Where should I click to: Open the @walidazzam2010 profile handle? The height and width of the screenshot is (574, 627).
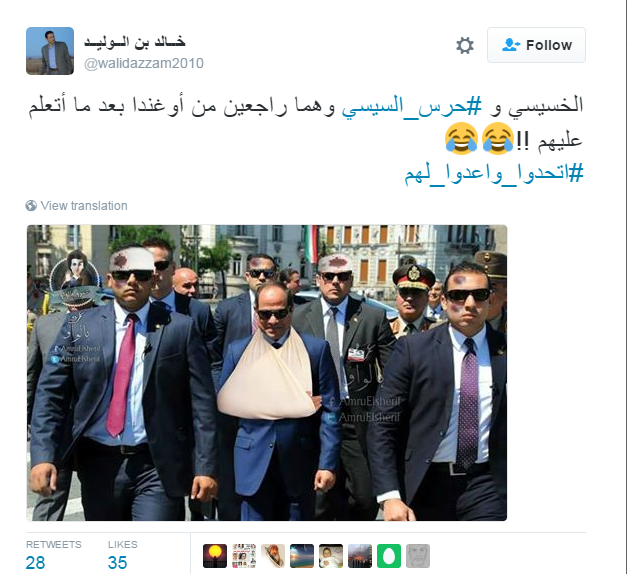tap(144, 63)
